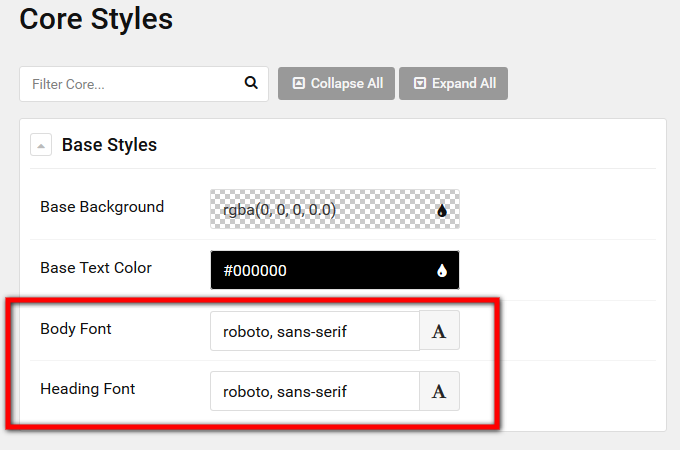Click the Core Styles page heading

tap(96, 19)
